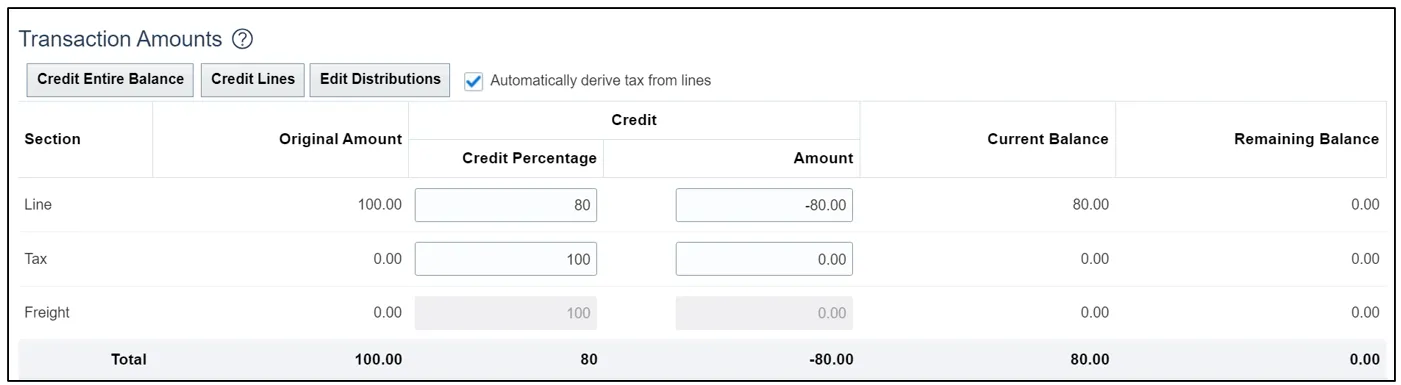
Task: Click the Remaining Balance column header
Action: [x=1306, y=139]
